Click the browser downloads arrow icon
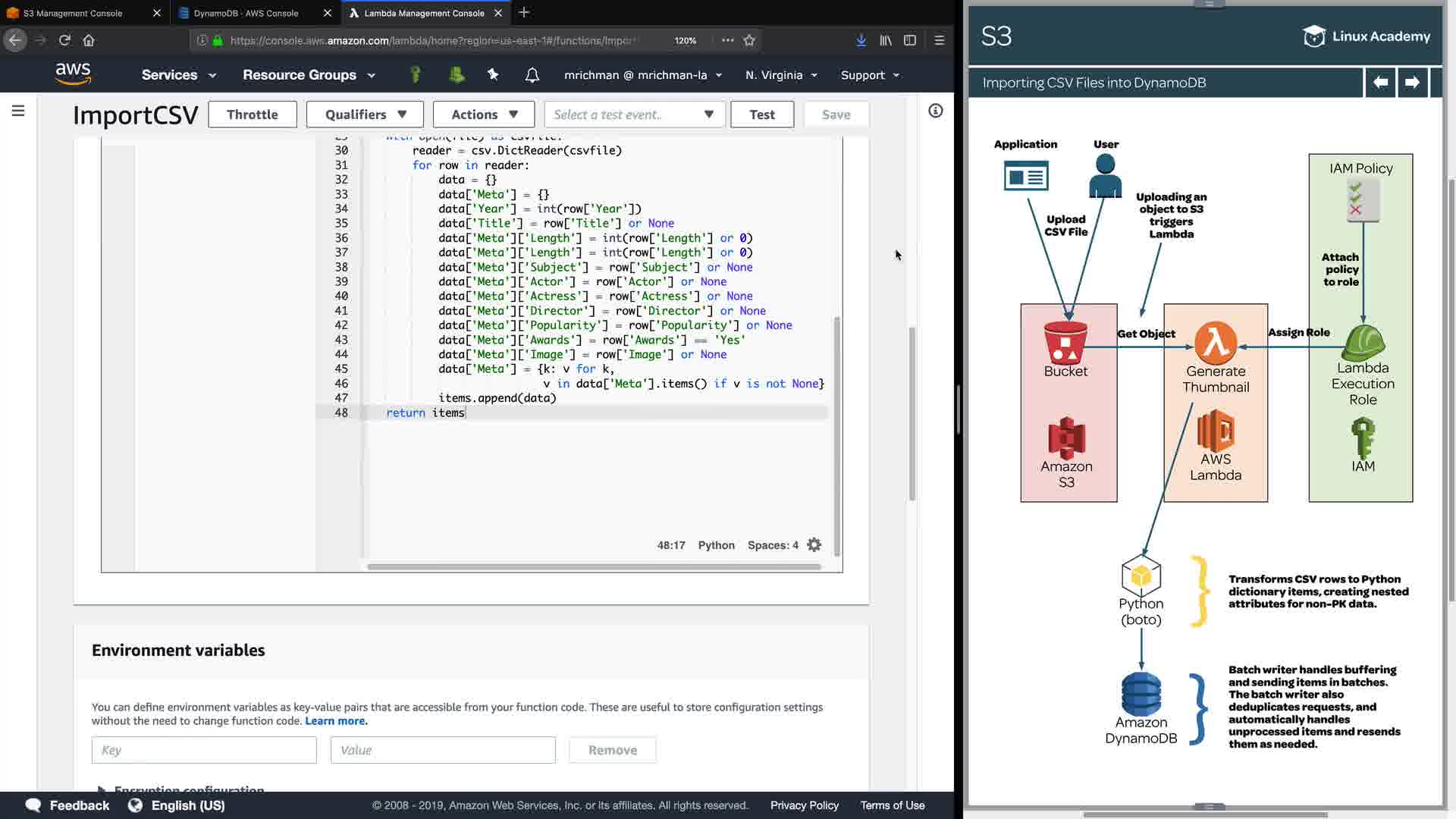 coord(861,40)
